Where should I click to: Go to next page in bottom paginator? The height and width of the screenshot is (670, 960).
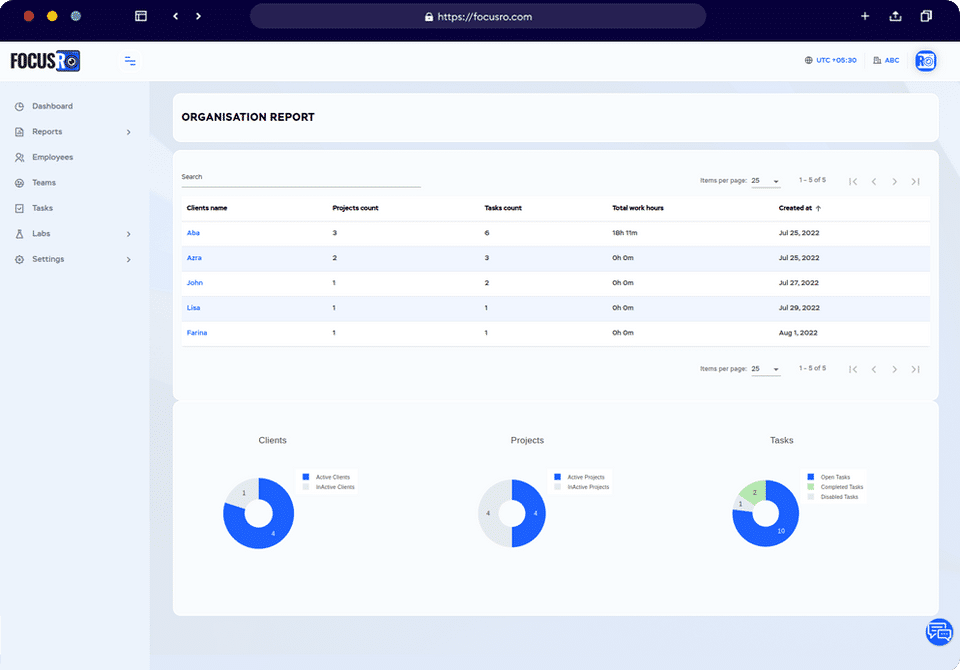[x=894, y=369]
